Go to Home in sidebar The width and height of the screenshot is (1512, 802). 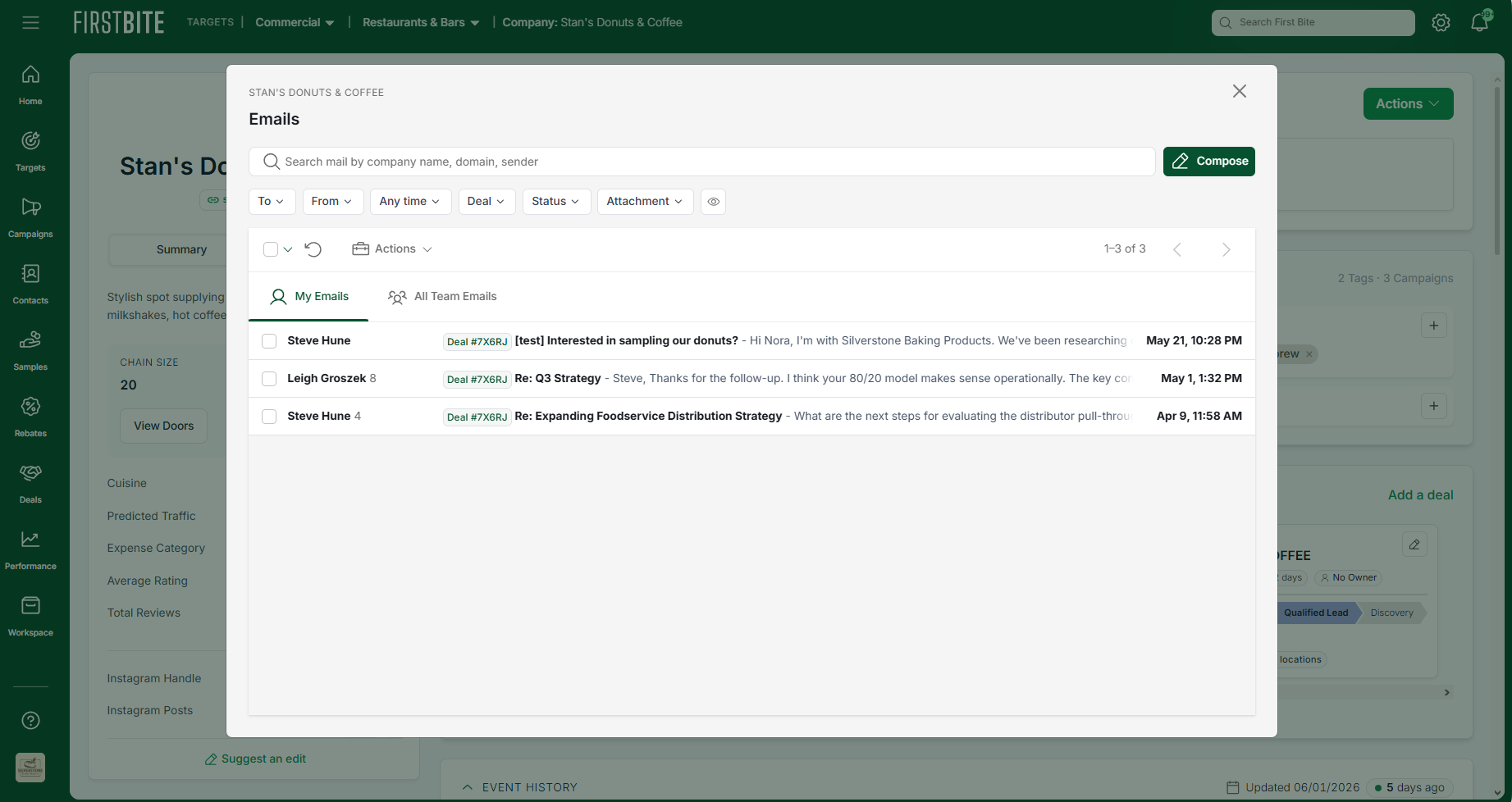(x=30, y=85)
